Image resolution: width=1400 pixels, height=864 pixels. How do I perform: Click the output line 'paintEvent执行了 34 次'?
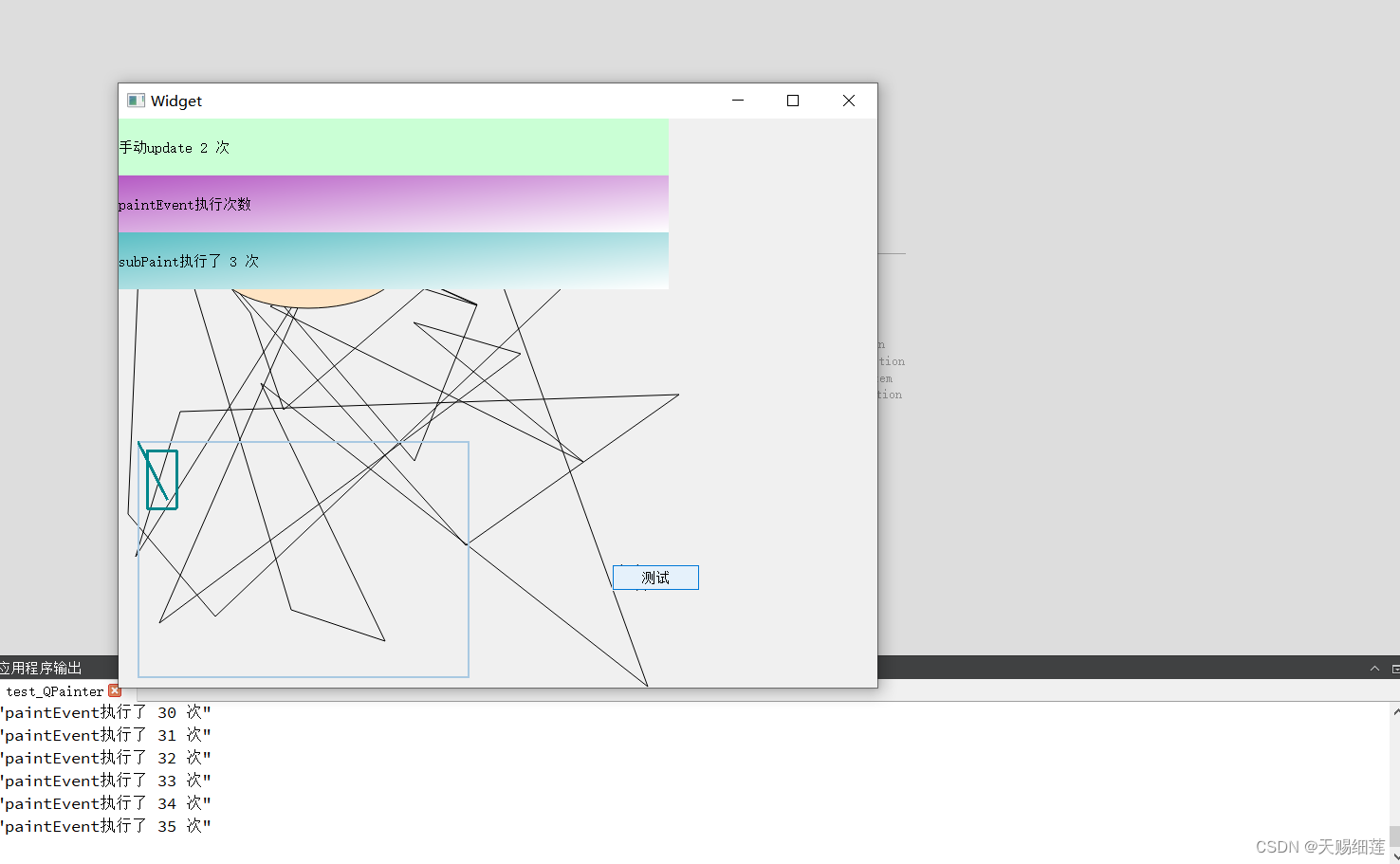(105, 803)
